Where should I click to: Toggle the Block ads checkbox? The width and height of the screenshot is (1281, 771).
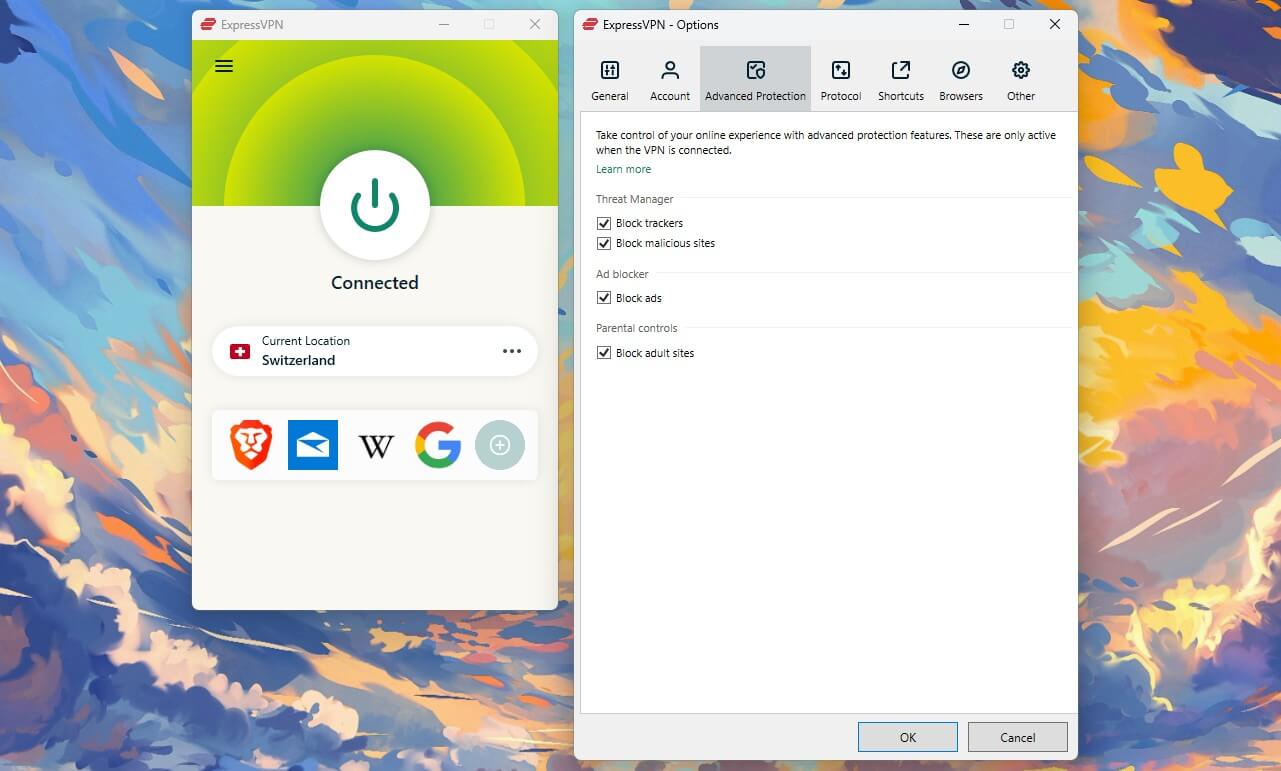(x=604, y=298)
